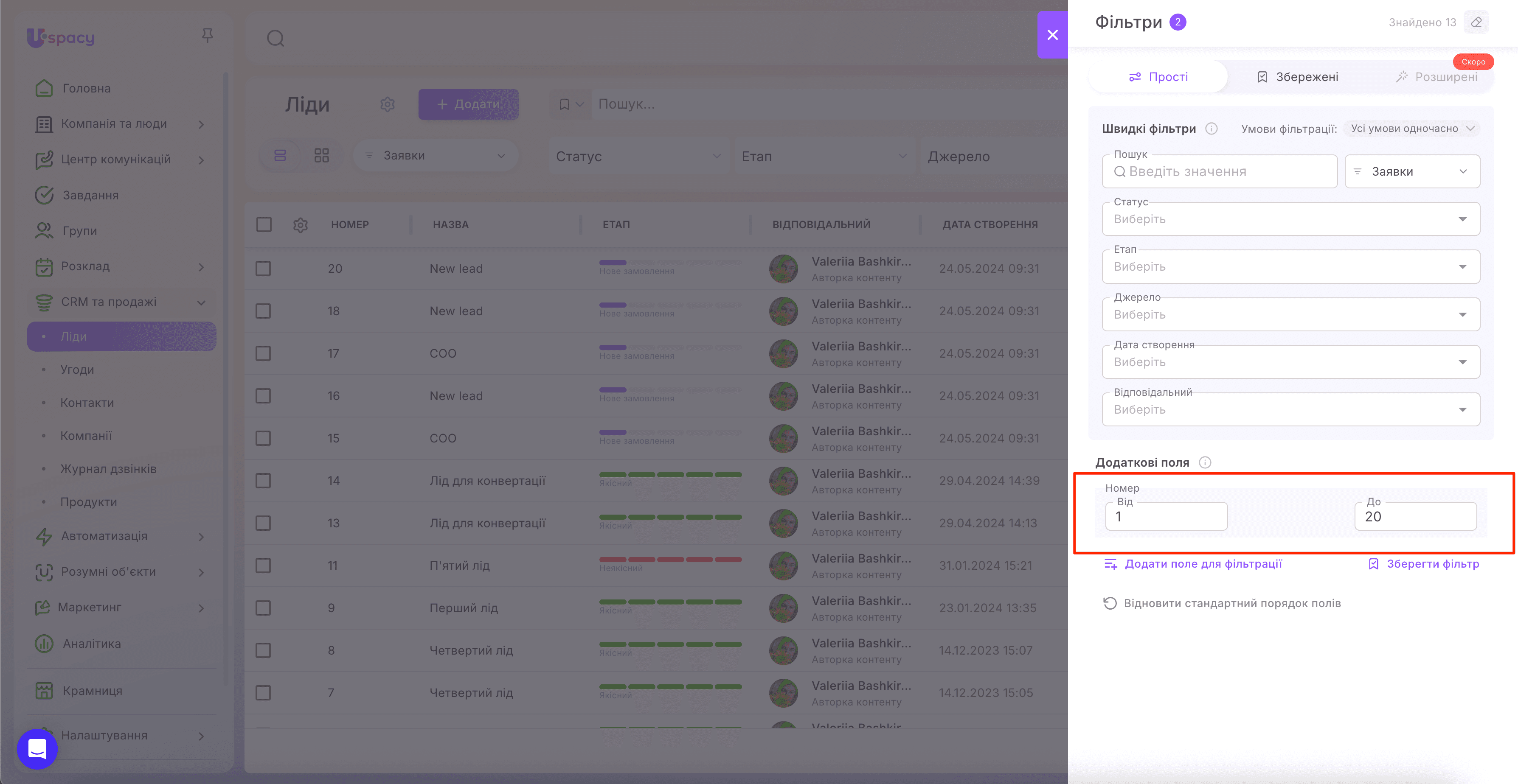Viewport: 1518px width, 784px height.
Task: Select checkbox of lead П'ятий лід
Action: click(x=264, y=566)
